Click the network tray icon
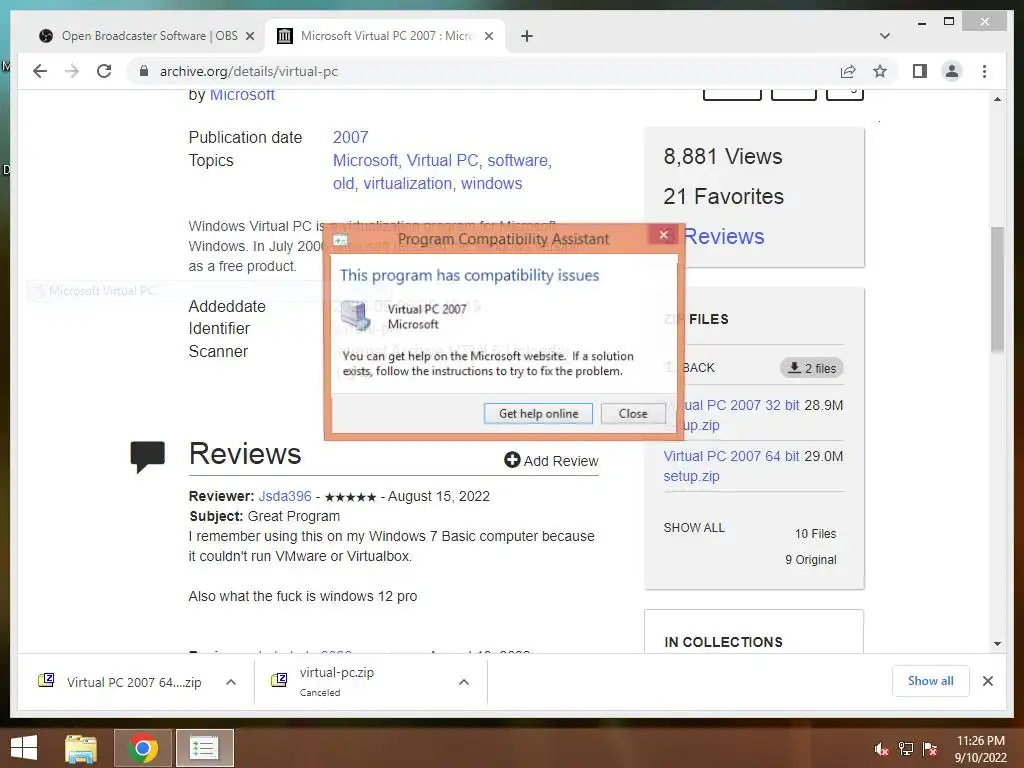The image size is (1024, 768). tap(906, 749)
